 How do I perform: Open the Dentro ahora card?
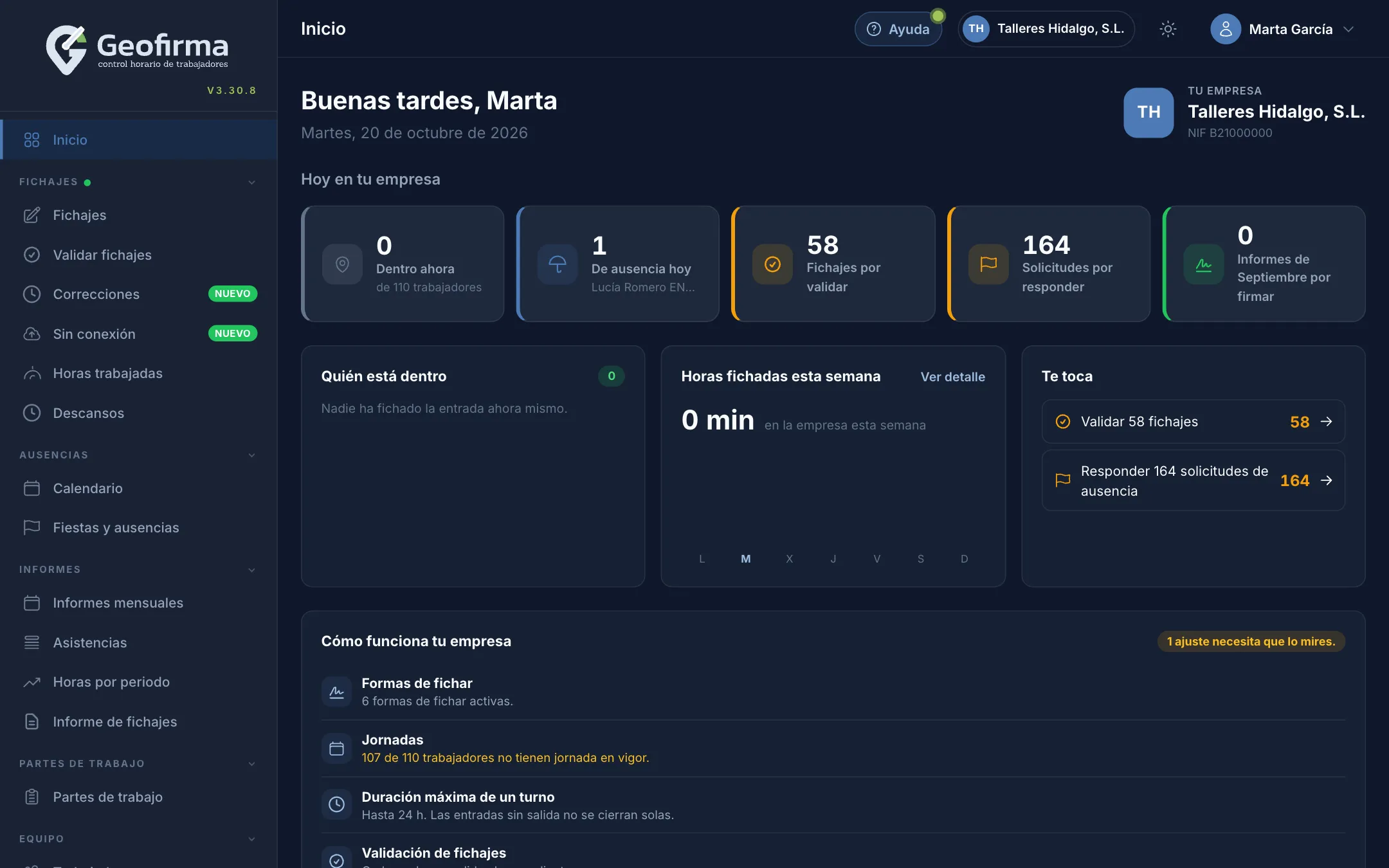click(x=403, y=264)
